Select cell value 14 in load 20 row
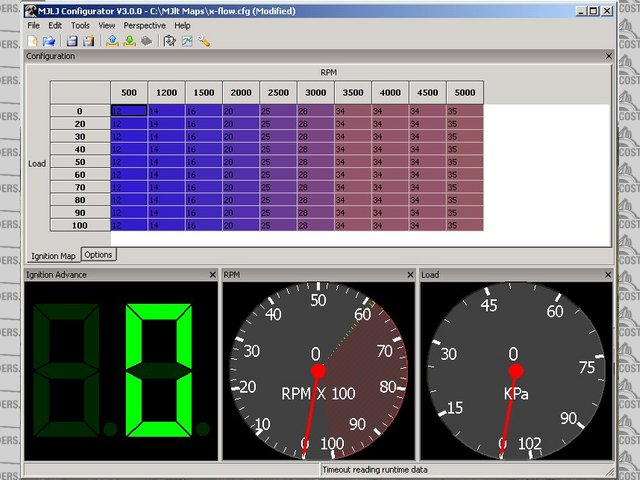 pyautogui.click(x=167, y=124)
